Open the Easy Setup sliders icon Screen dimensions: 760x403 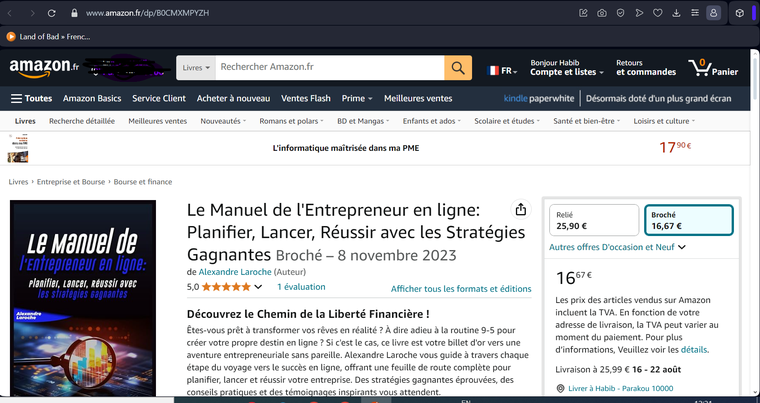[695, 13]
